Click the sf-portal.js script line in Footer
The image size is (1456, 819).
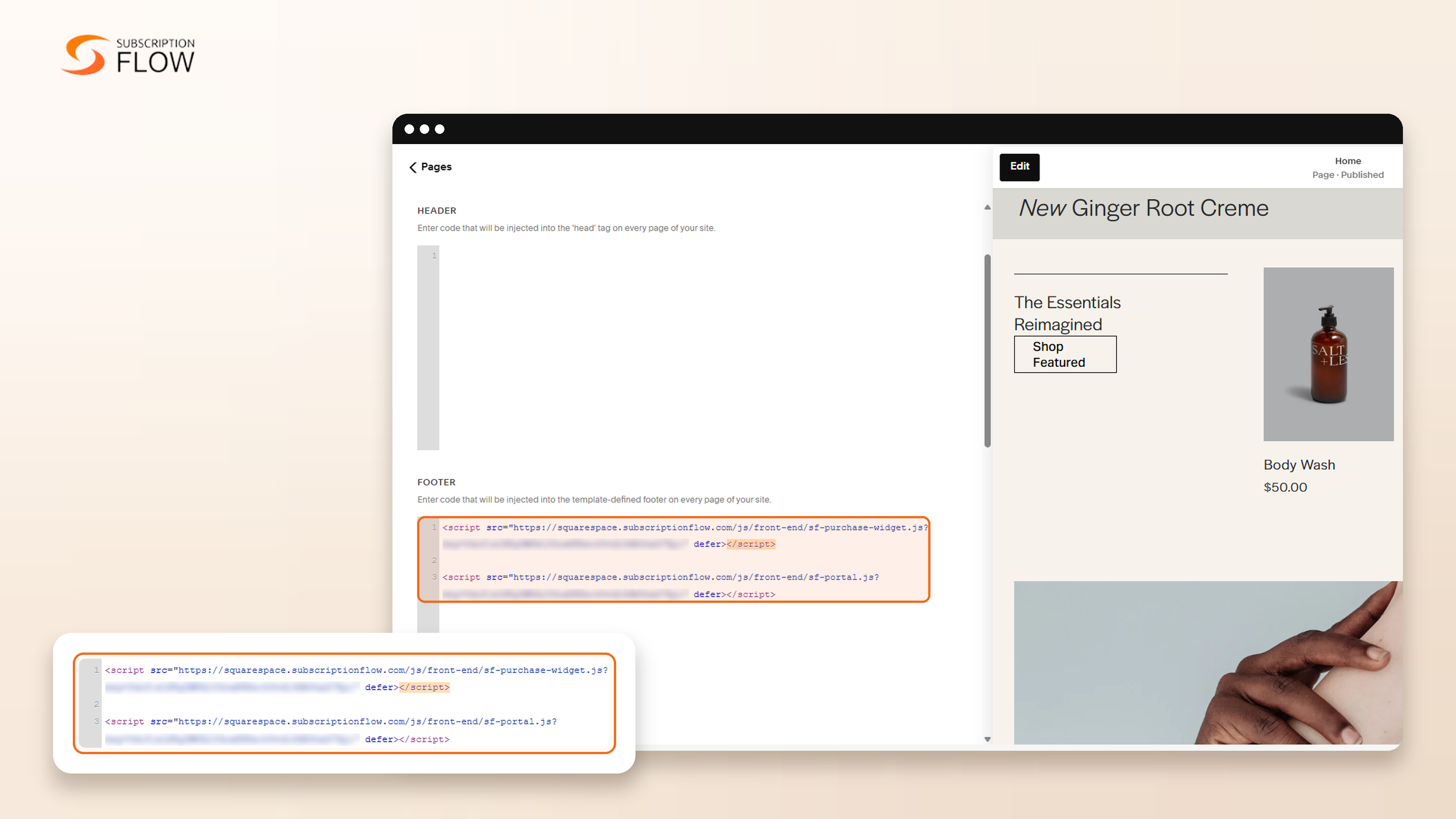[x=661, y=577]
